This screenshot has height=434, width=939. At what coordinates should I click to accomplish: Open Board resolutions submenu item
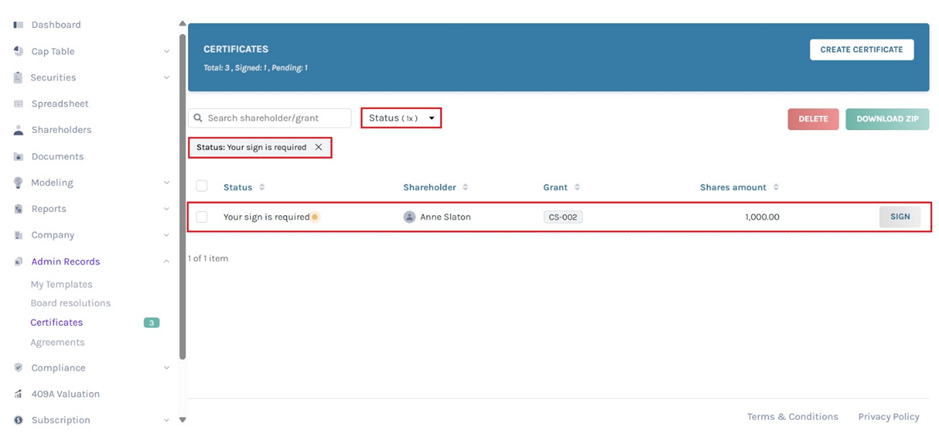click(70, 303)
